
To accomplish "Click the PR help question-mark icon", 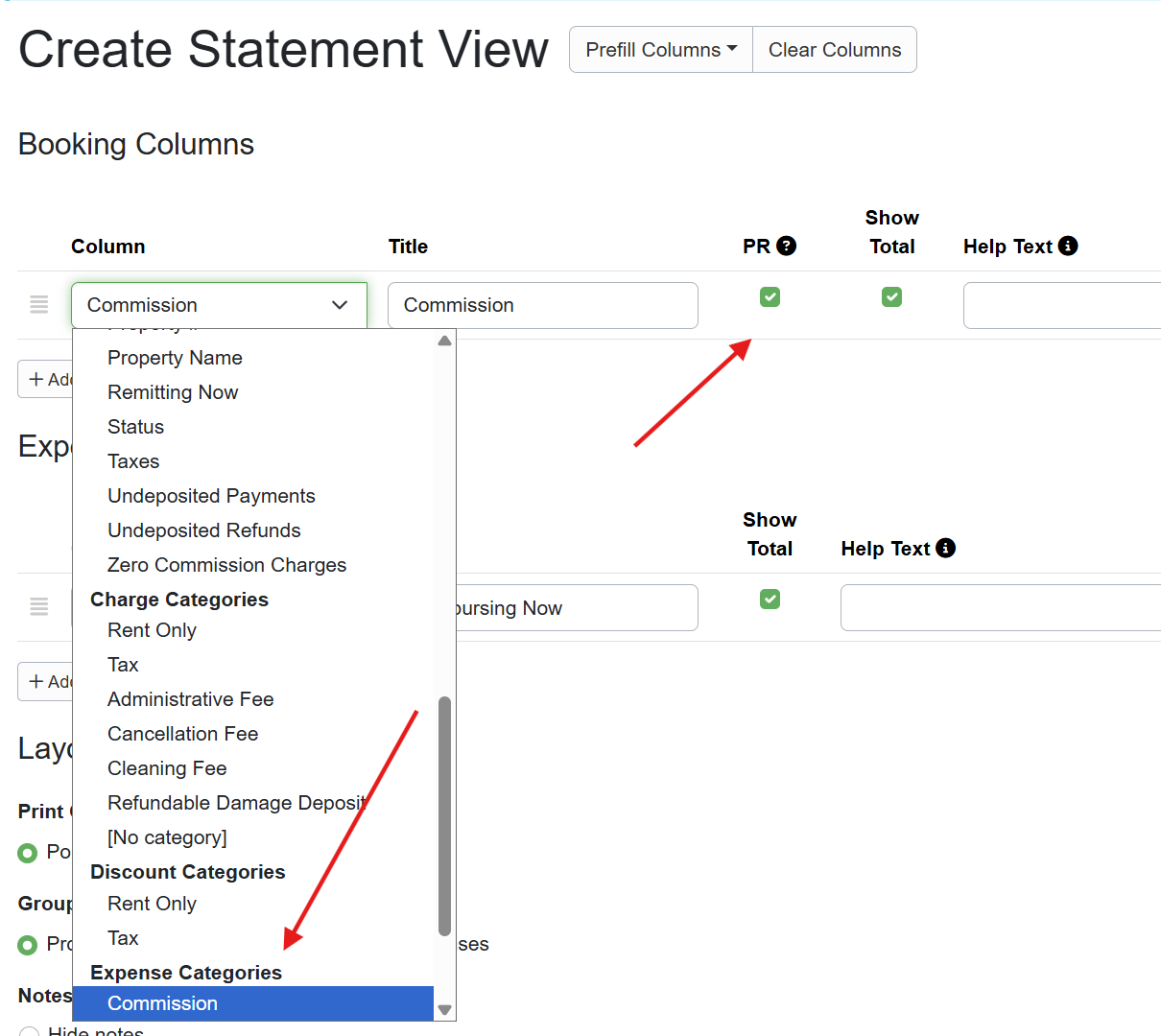I will [786, 246].
